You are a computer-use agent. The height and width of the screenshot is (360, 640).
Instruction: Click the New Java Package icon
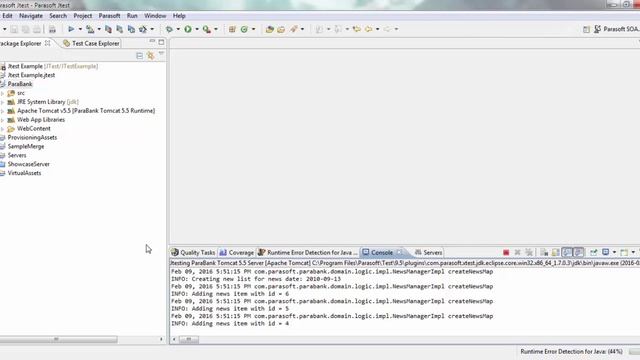point(232,29)
